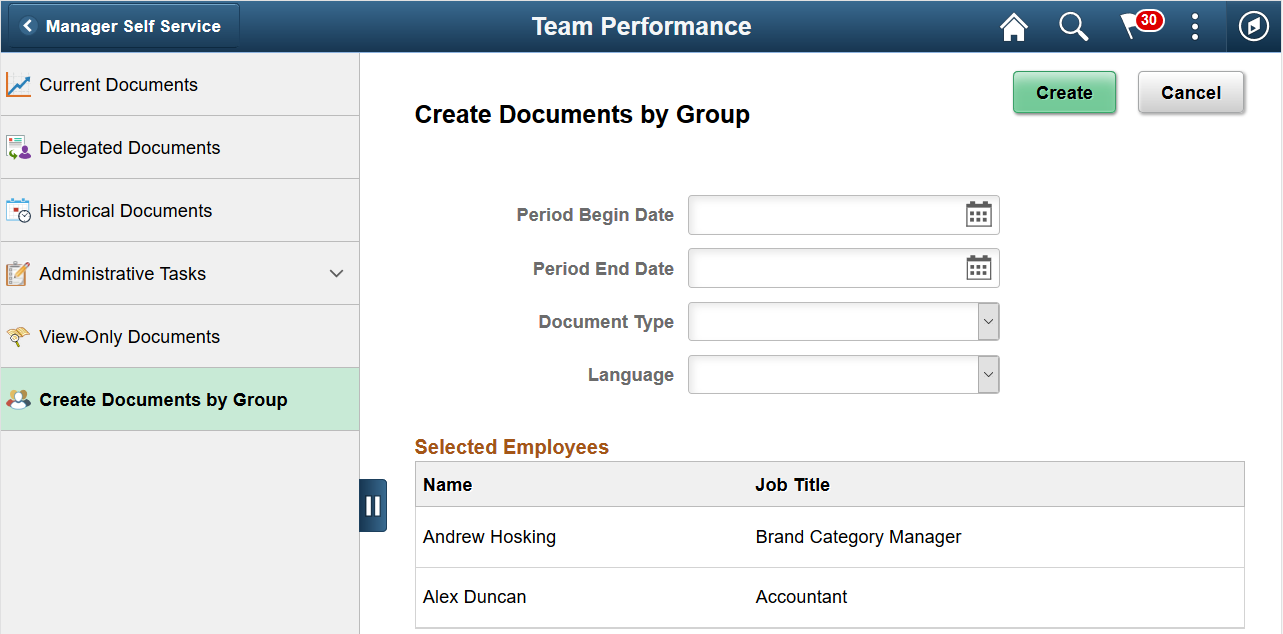1283x634 pixels.
Task: Click the Create Documents by Group people icon
Action: pyautogui.click(x=18, y=400)
